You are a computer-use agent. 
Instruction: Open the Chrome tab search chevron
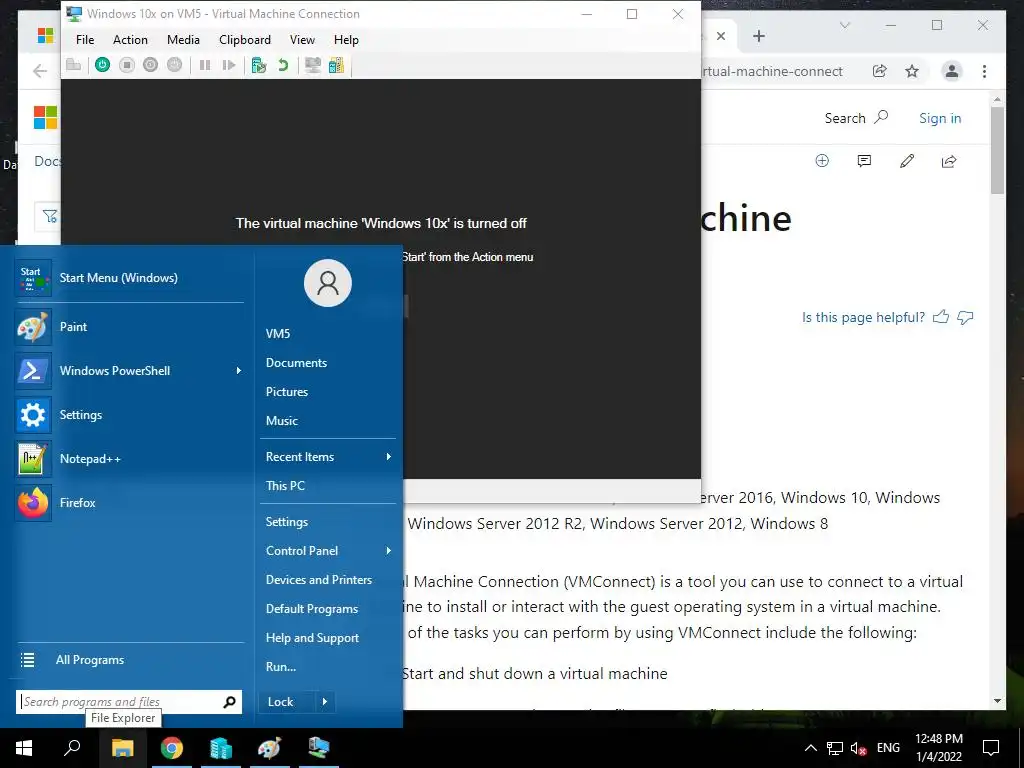(845, 25)
